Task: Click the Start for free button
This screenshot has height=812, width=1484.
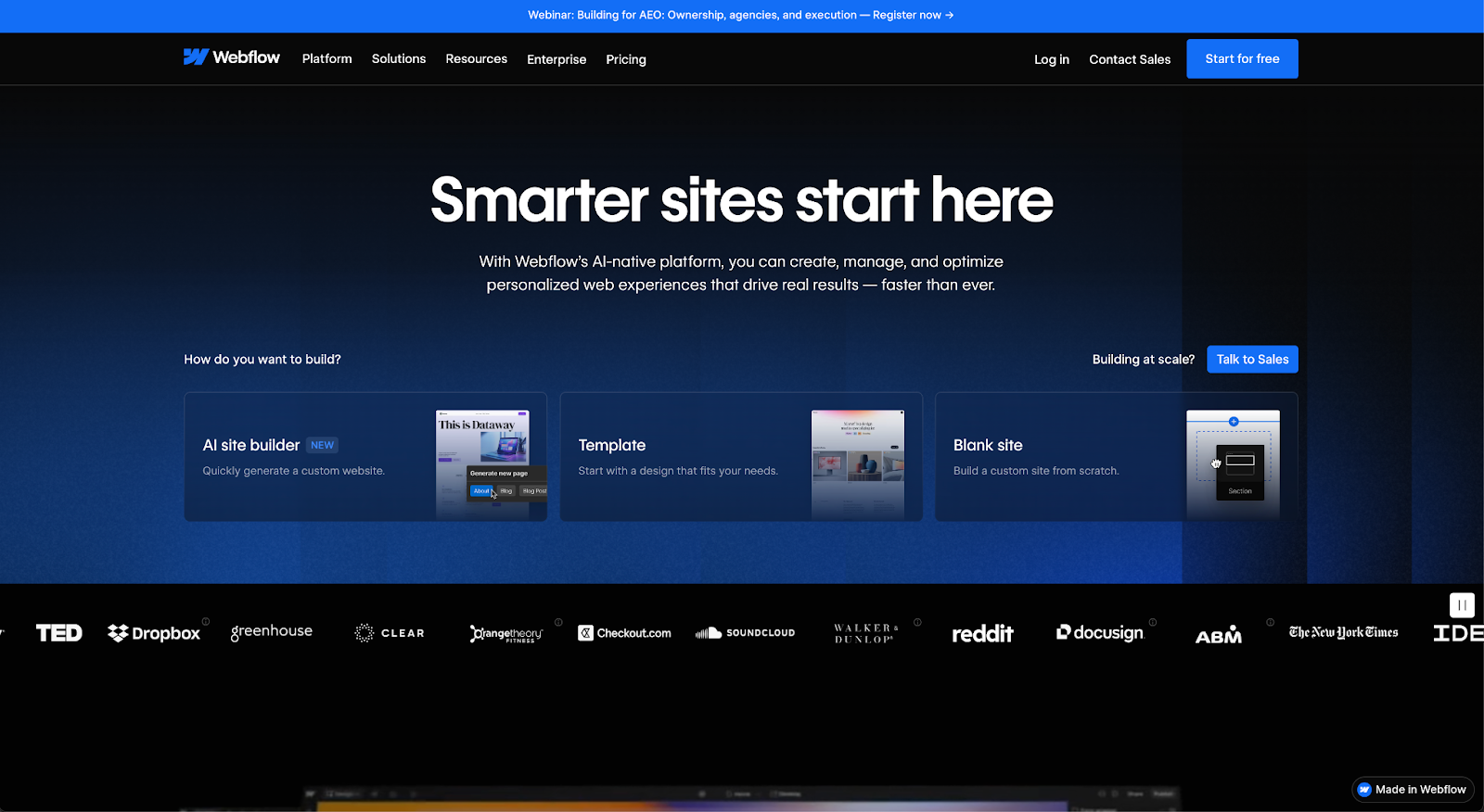Action: pos(1242,58)
